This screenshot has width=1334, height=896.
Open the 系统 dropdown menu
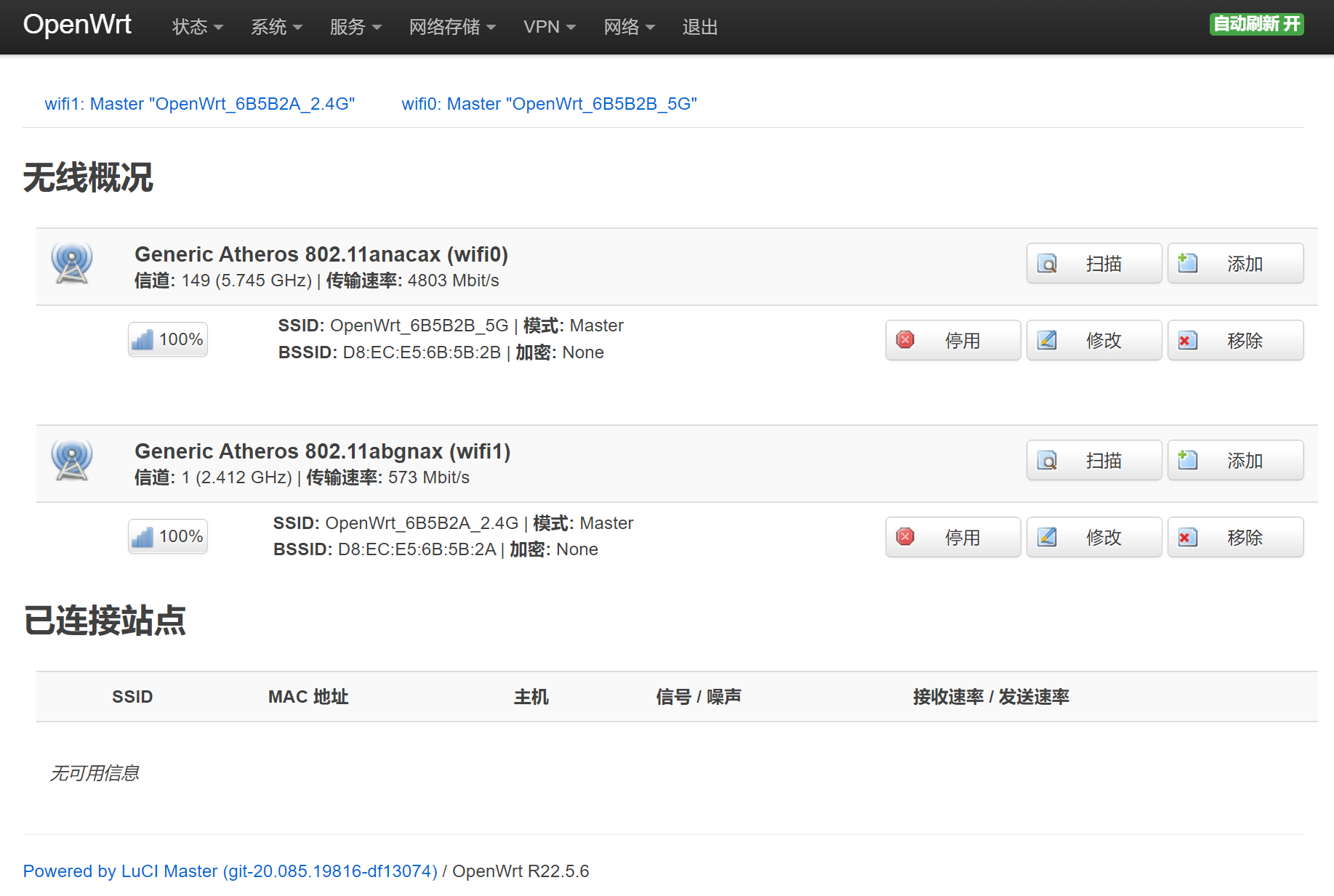[x=276, y=27]
